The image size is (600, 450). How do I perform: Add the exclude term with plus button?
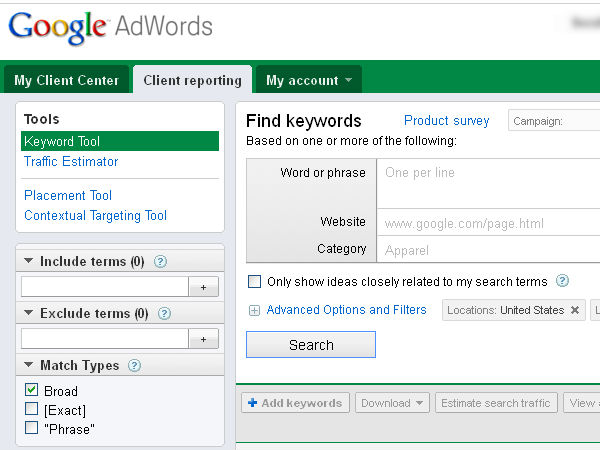point(204,339)
